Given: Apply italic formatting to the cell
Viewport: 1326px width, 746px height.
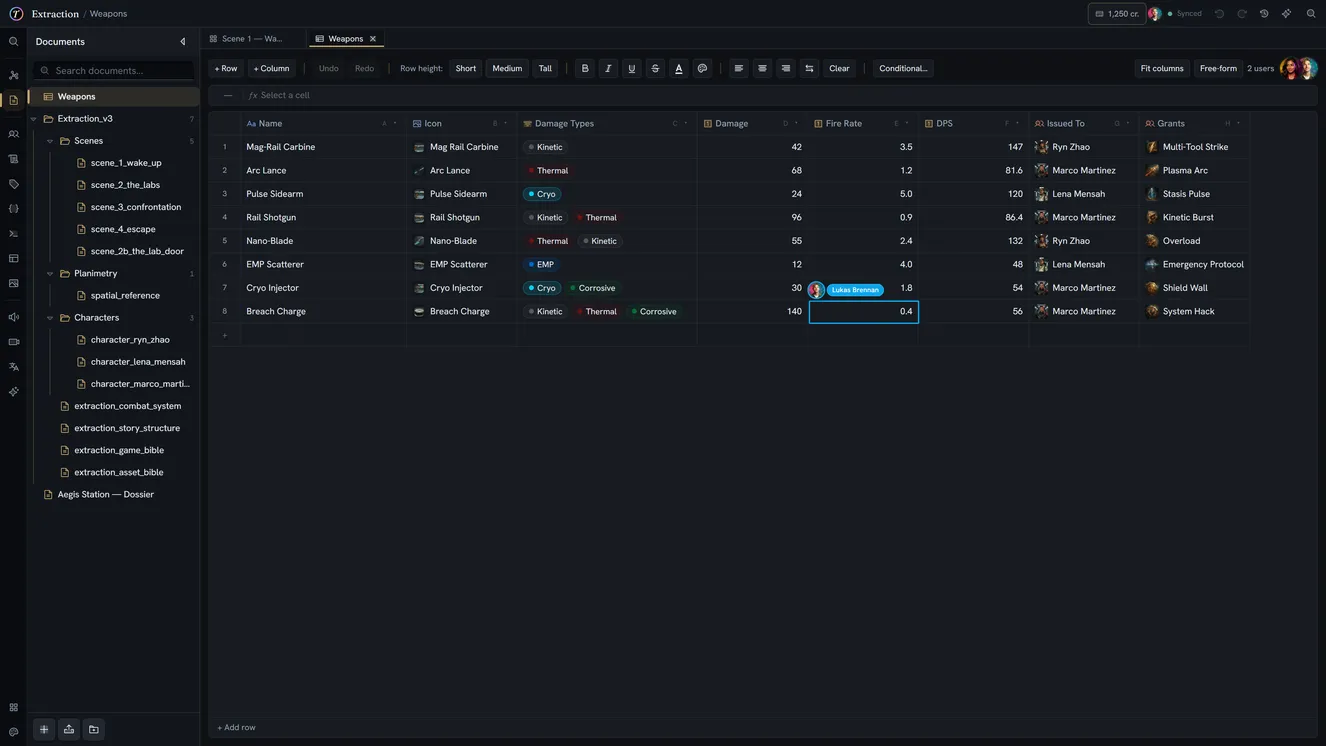Looking at the screenshot, I should [608, 69].
